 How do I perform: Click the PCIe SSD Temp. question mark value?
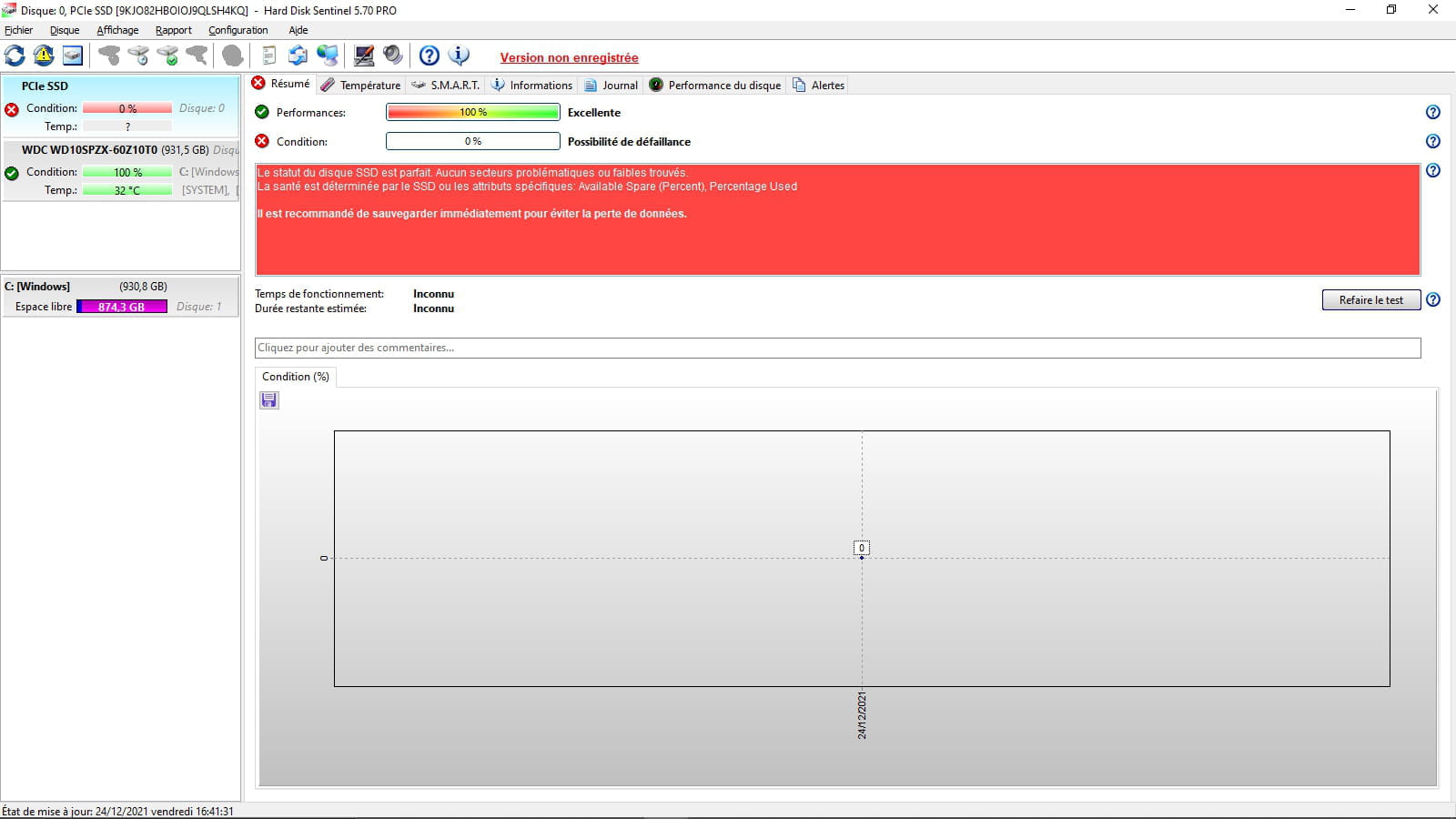pos(127,126)
